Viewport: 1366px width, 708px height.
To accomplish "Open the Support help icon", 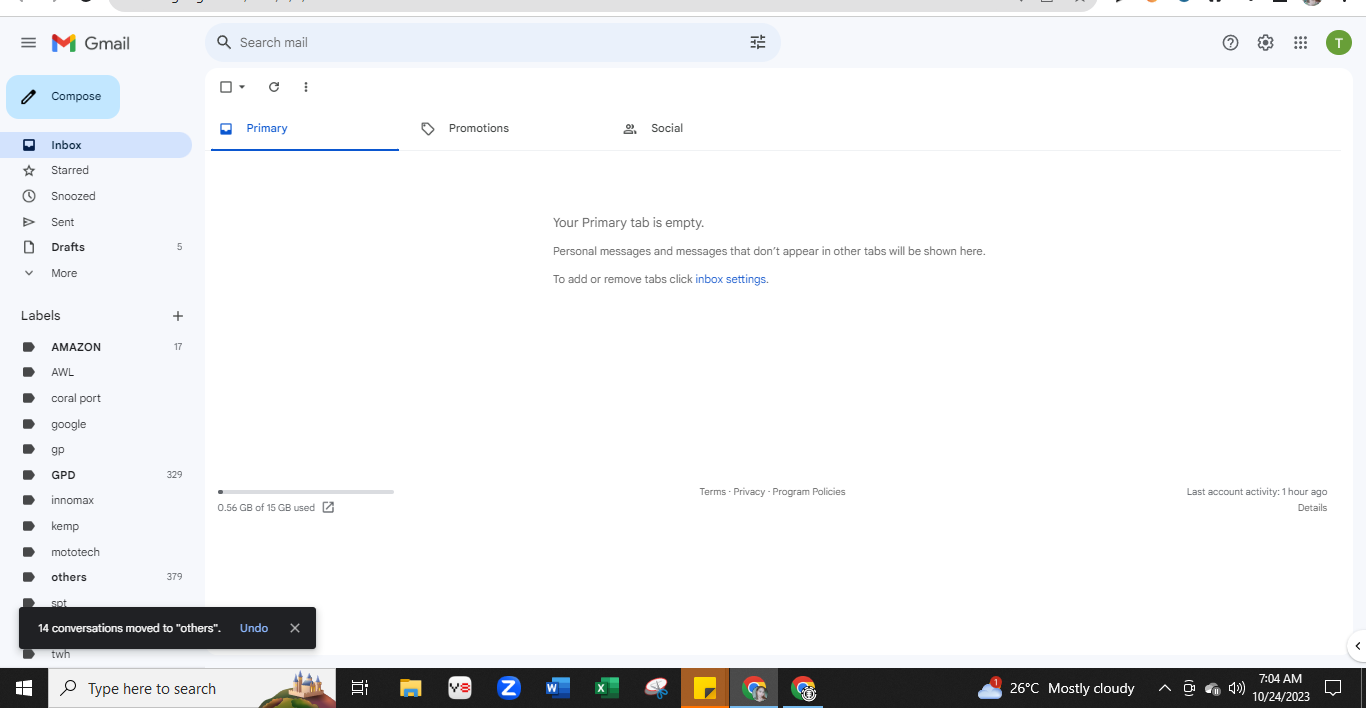I will pos(1231,43).
